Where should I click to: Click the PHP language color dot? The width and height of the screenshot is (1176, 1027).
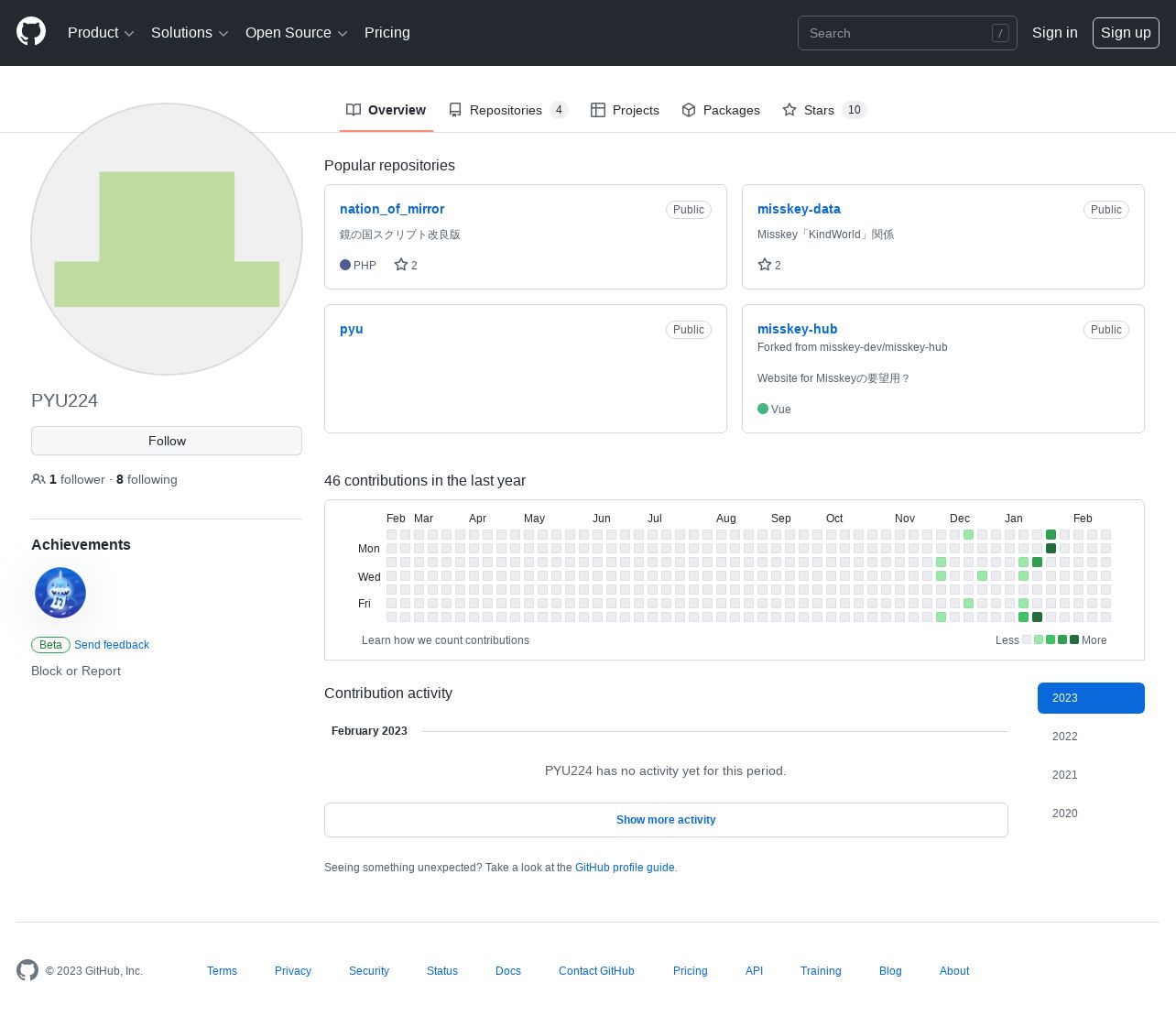345,265
